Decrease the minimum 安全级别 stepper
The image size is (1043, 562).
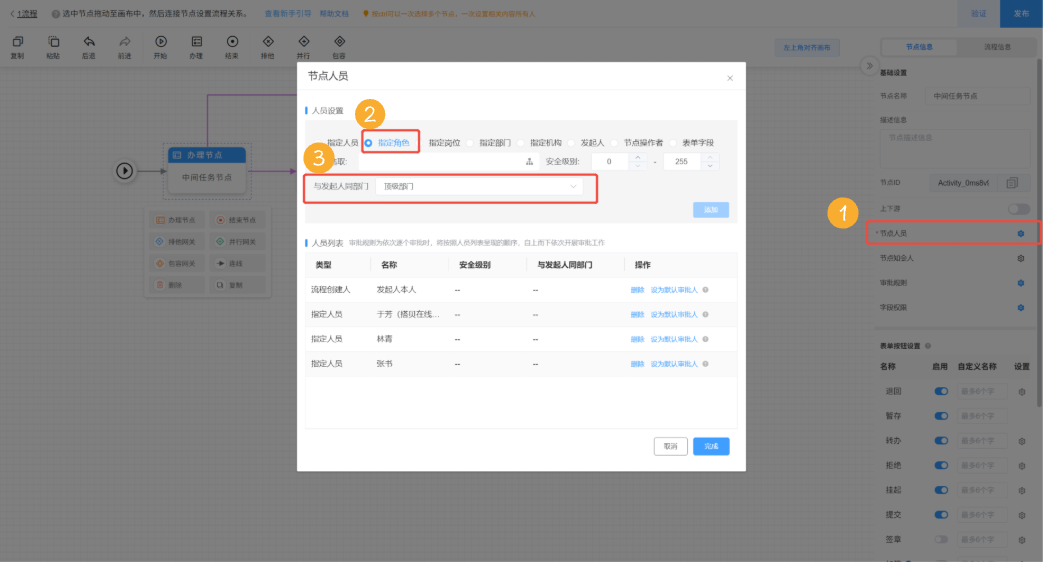[637, 166]
